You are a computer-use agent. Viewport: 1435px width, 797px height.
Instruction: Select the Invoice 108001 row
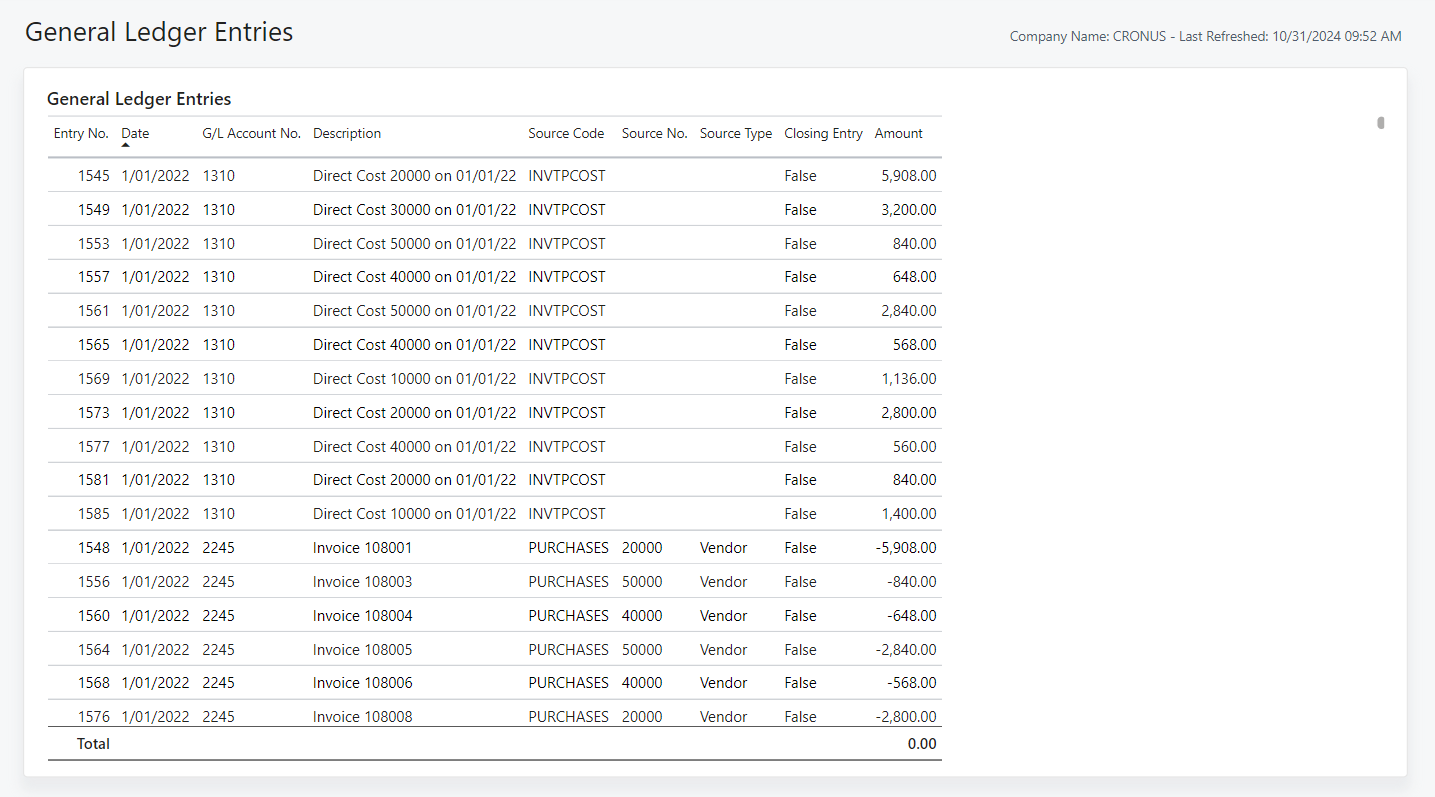[362, 547]
